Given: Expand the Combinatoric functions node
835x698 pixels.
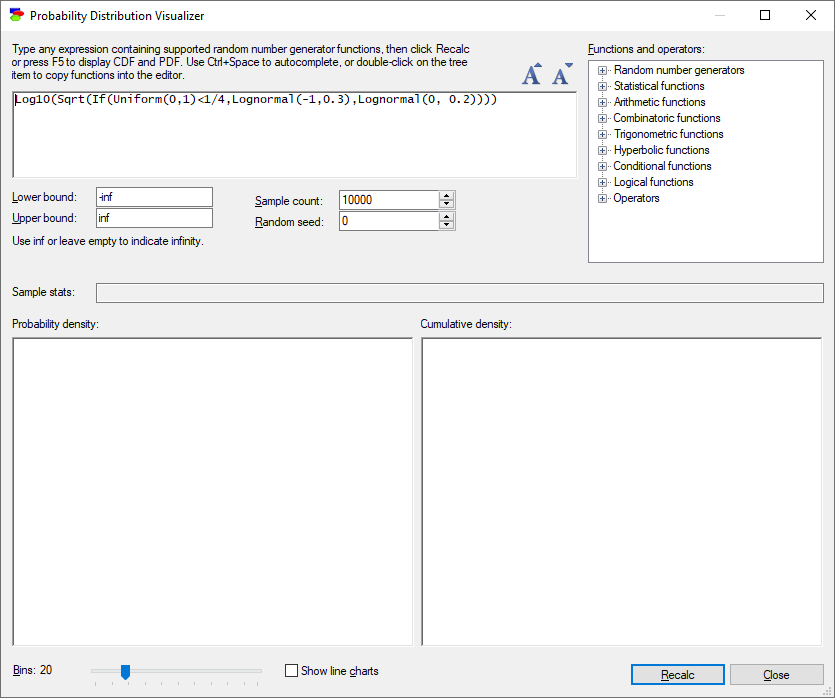Looking at the screenshot, I should [x=602, y=118].
